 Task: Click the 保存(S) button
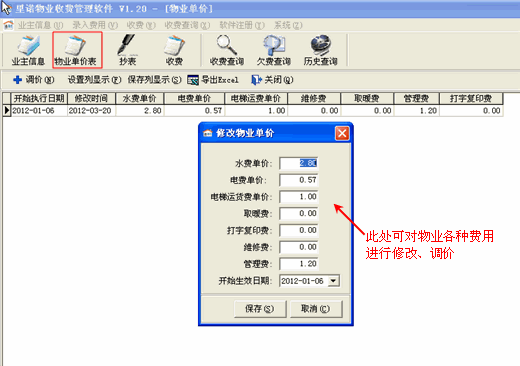[x=260, y=309]
